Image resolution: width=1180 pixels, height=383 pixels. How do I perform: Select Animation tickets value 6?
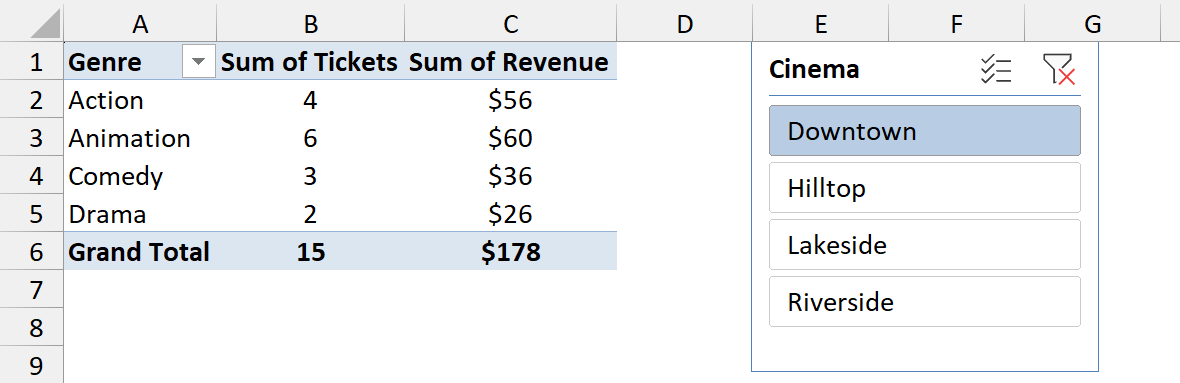click(311, 138)
